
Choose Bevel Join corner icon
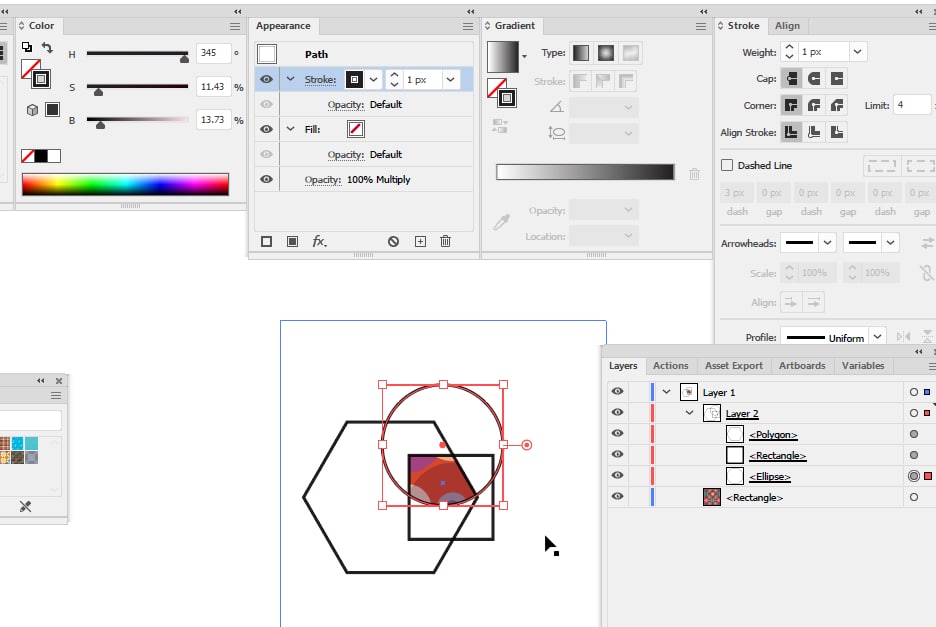point(837,105)
